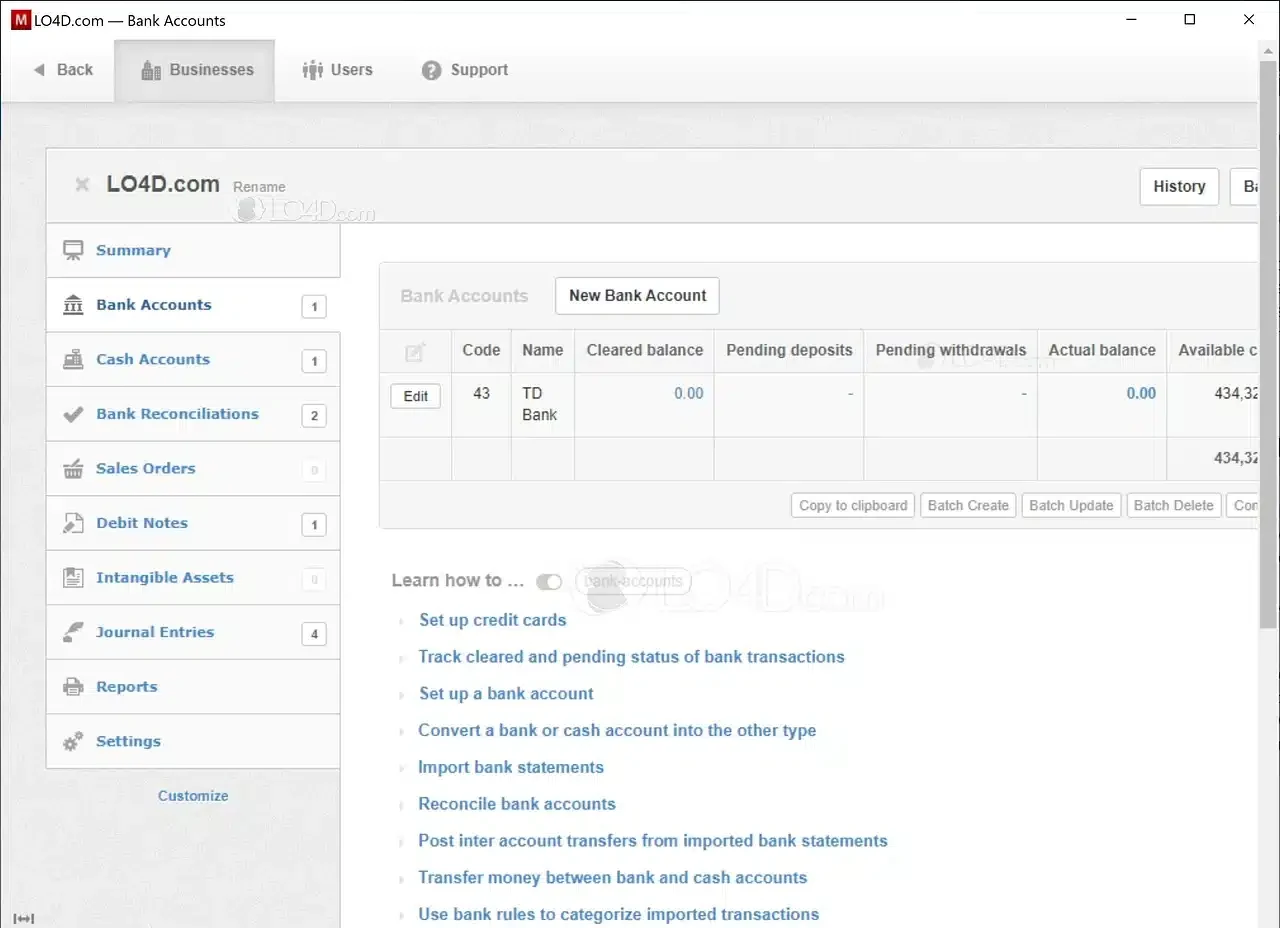Click the Cash Accounts coins icon
1280x928 pixels.
(72, 358)
